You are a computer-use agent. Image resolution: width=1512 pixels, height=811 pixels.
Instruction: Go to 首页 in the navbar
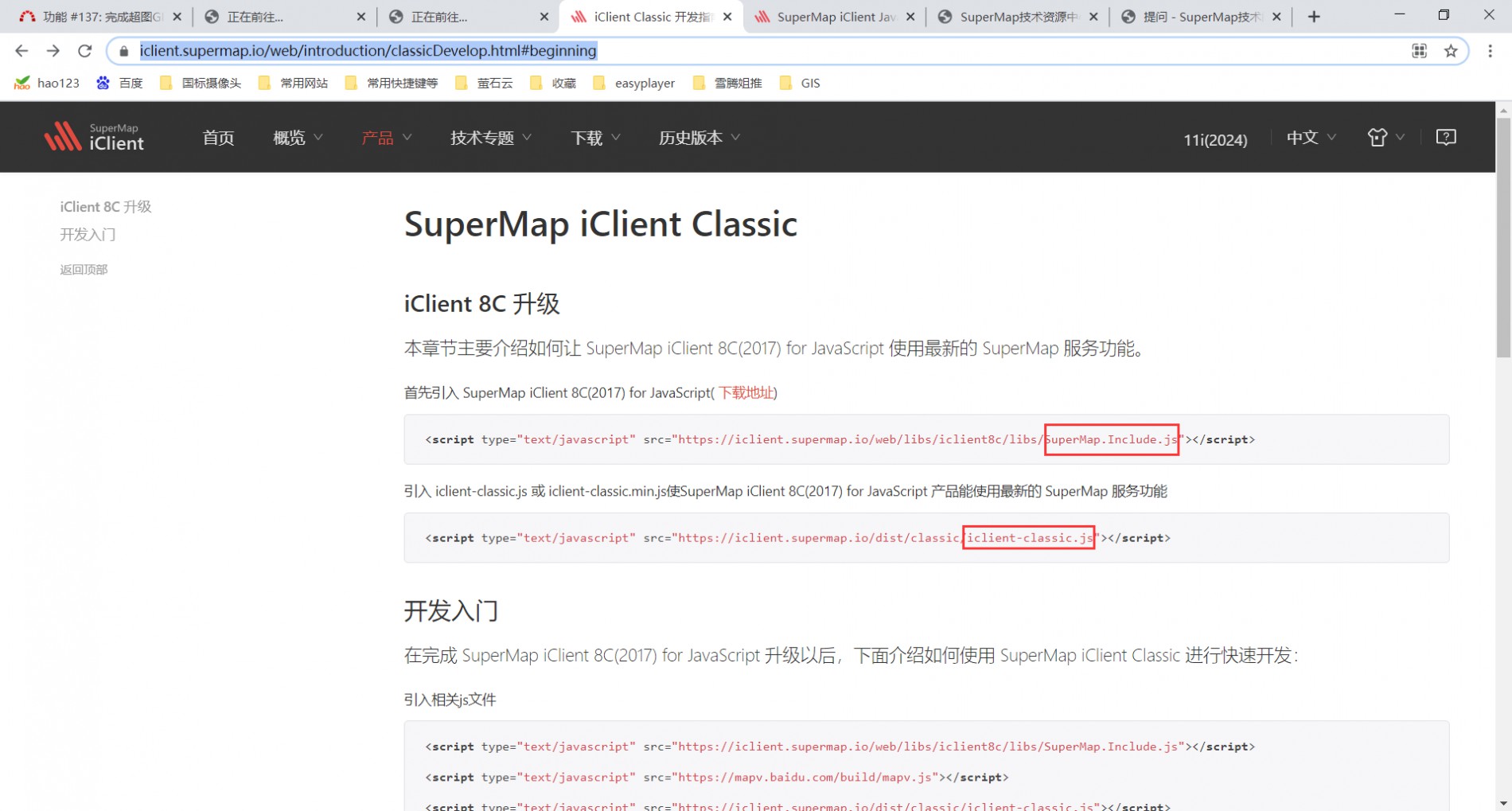tap(218, 138)
